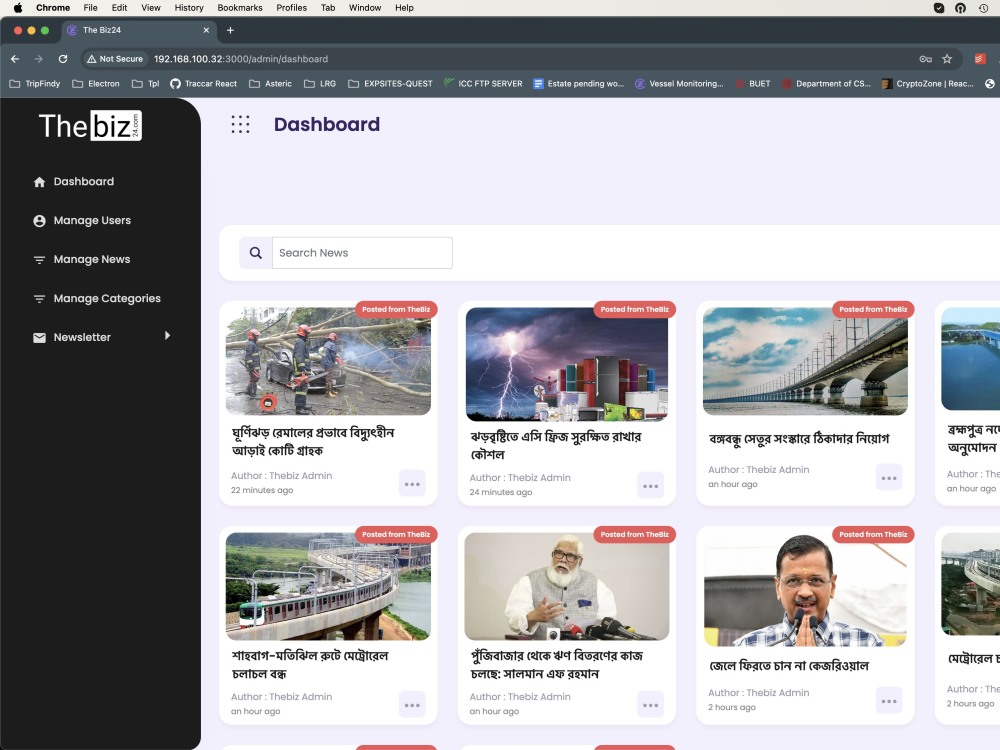Viewport: 1000px width, 750px height.
Task: Toggle the sidebar with the dotted grid icon
Action: point(240,124)
